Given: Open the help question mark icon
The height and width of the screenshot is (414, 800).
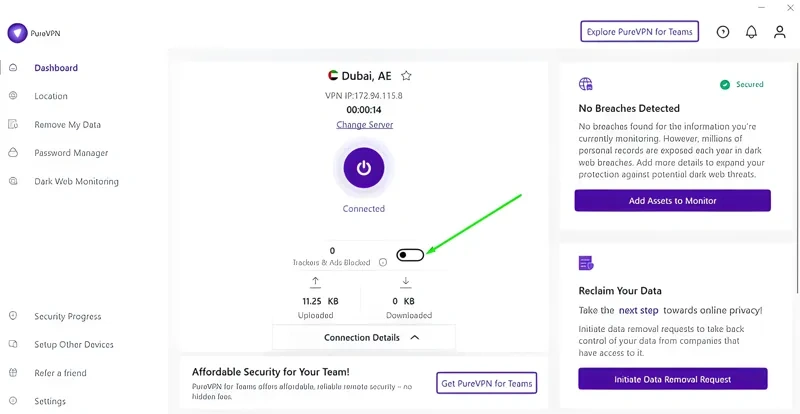Looking at the screenshot, I should (x=723, y=32).
